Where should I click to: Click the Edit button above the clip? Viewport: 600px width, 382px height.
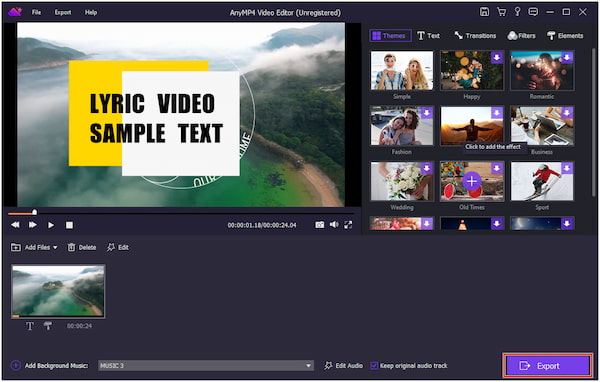pos(118,248)
